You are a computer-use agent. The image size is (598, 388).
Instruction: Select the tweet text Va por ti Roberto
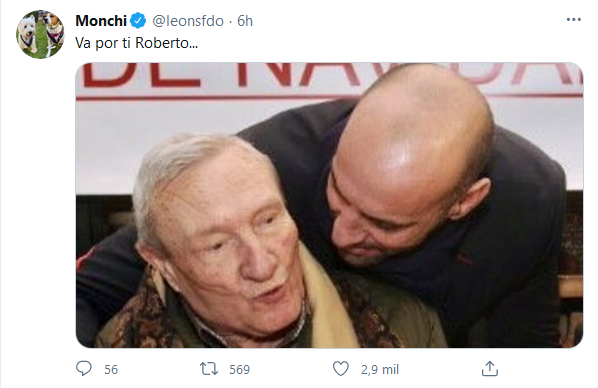137,43
